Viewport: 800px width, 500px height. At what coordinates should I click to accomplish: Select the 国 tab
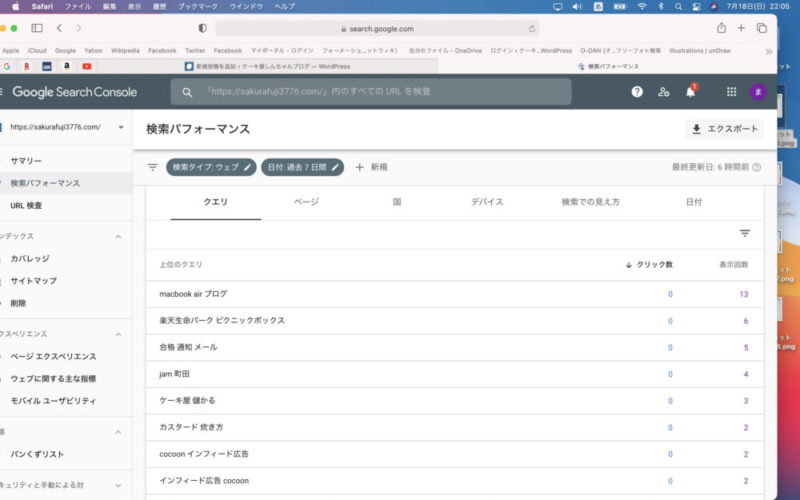click(397, 203)
